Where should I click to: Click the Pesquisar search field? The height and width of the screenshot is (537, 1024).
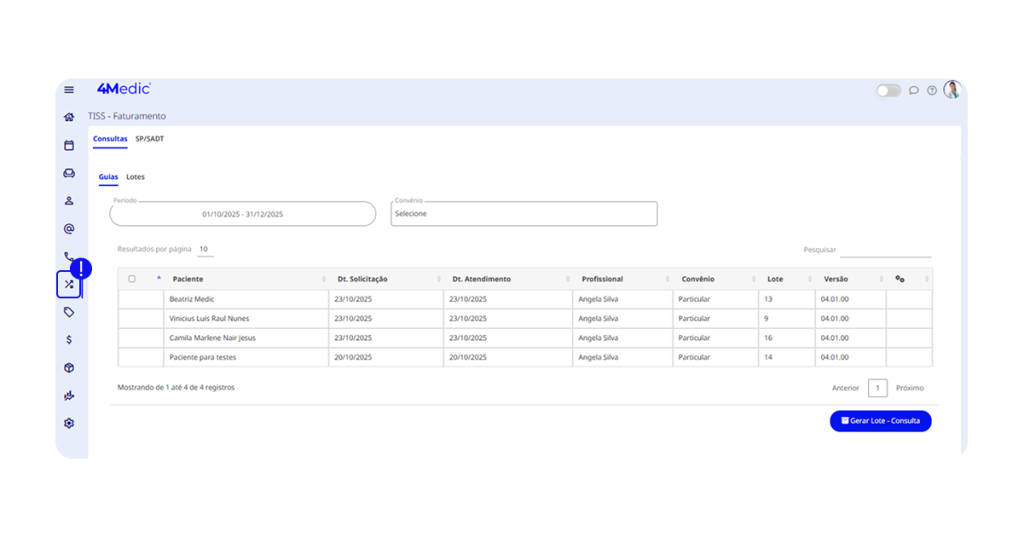pos(885,250)
